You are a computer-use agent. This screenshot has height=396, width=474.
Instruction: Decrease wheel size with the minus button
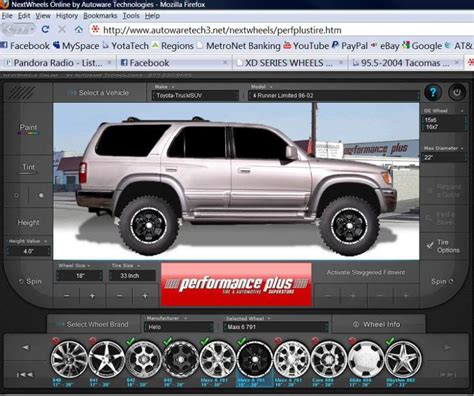(x=67, y=296)
